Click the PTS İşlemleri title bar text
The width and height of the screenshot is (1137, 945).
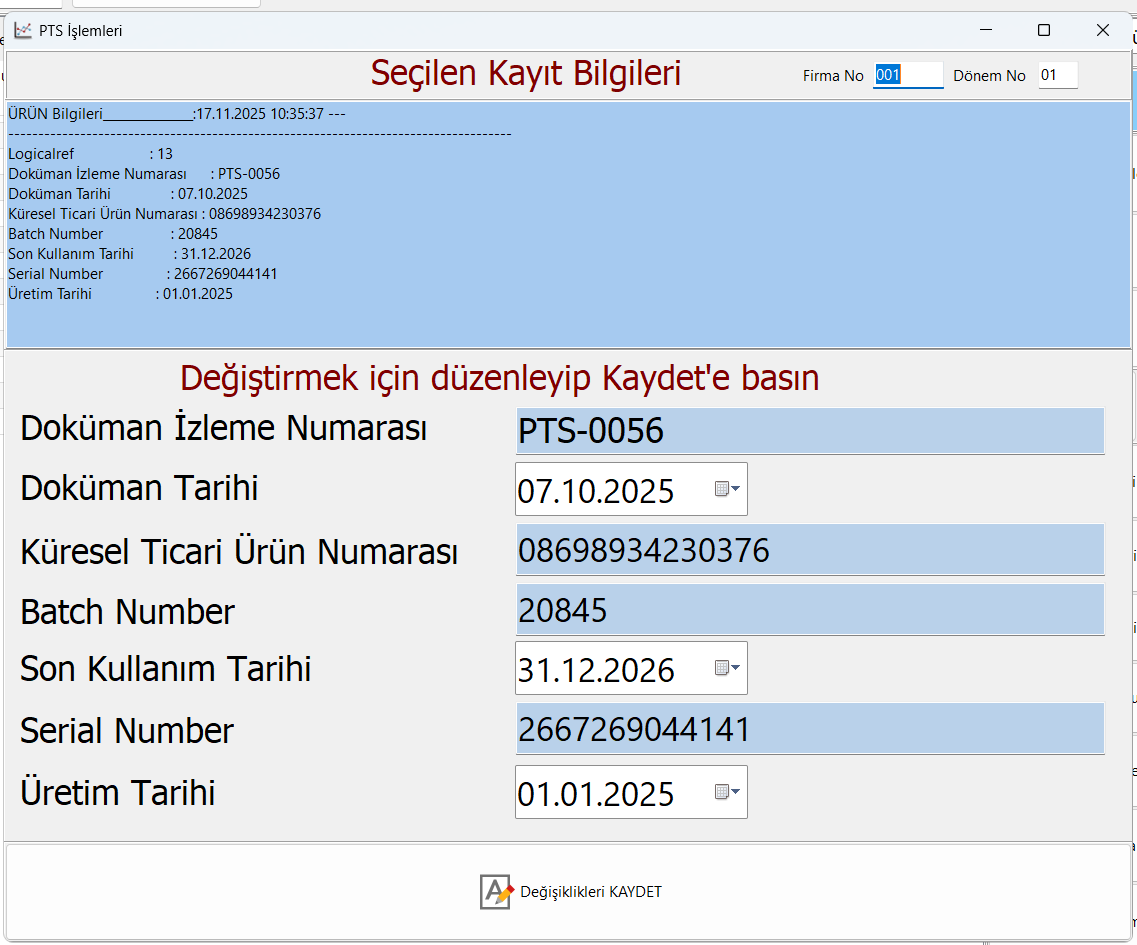coord(81,31)
